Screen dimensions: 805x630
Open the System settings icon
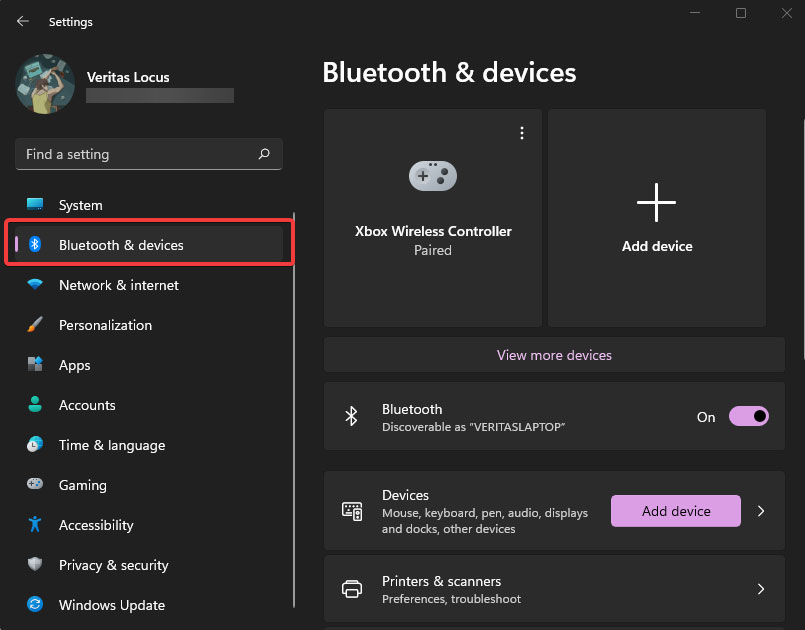(x=35, y=205)
